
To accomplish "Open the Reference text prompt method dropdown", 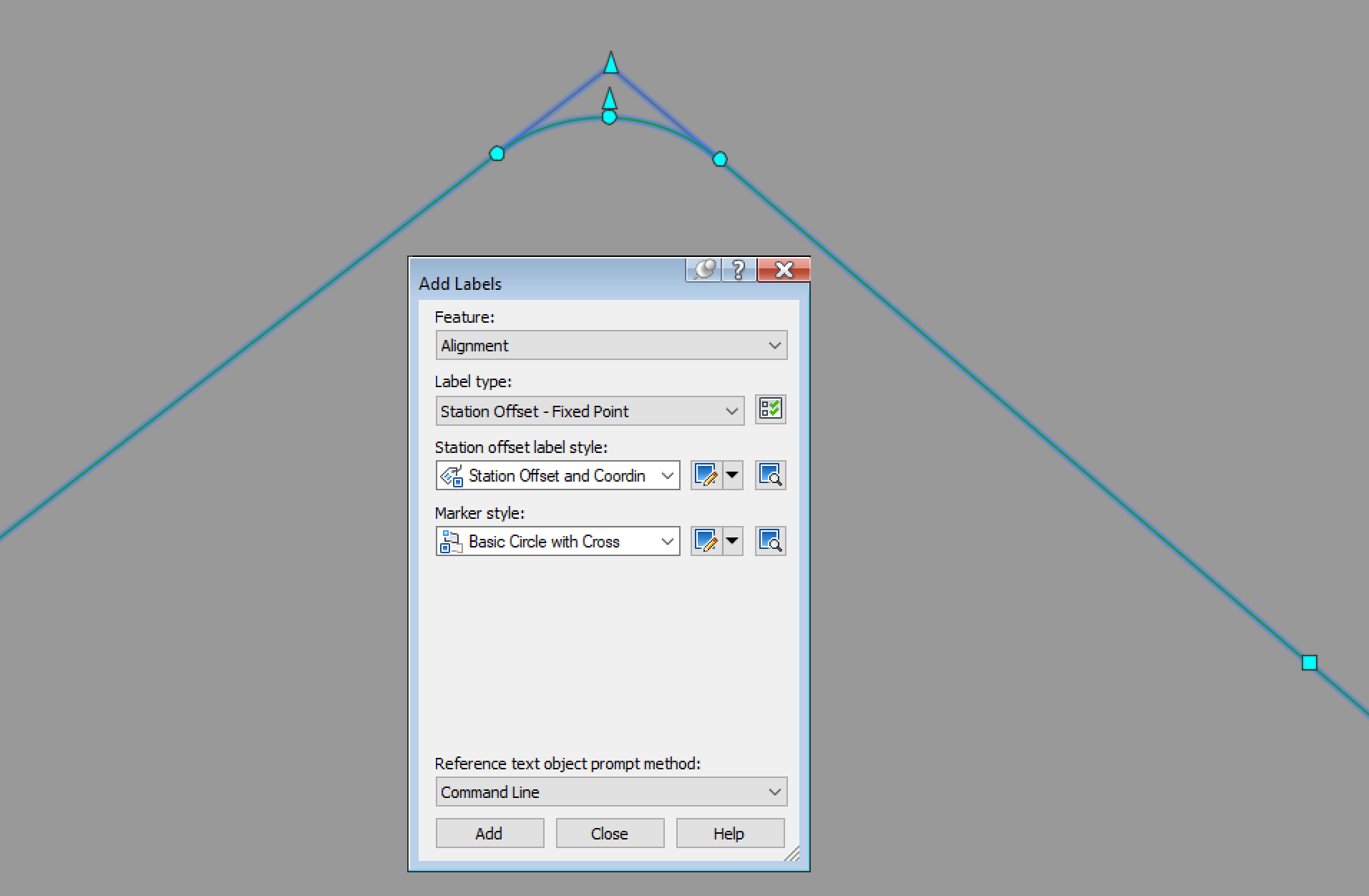I will point(774,792).
